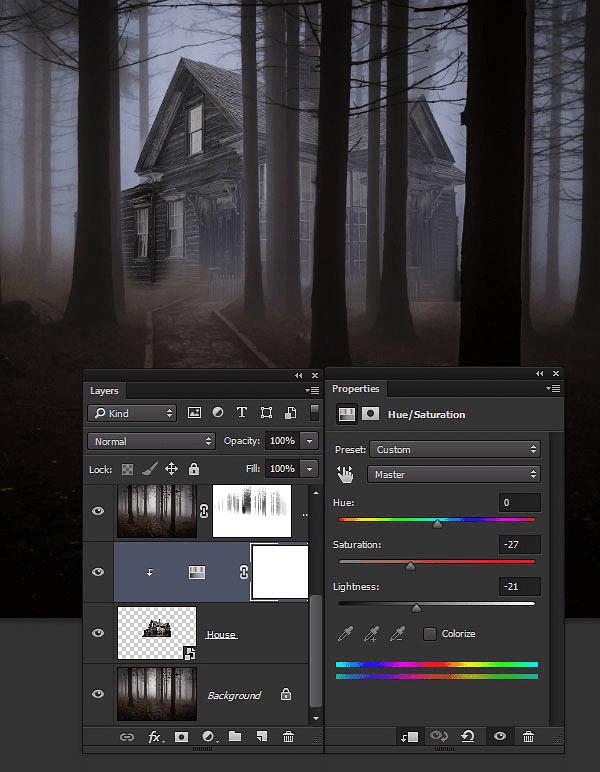Click the targeted adjustment hand tool
The image size is (600, 772).
point(345,475)
